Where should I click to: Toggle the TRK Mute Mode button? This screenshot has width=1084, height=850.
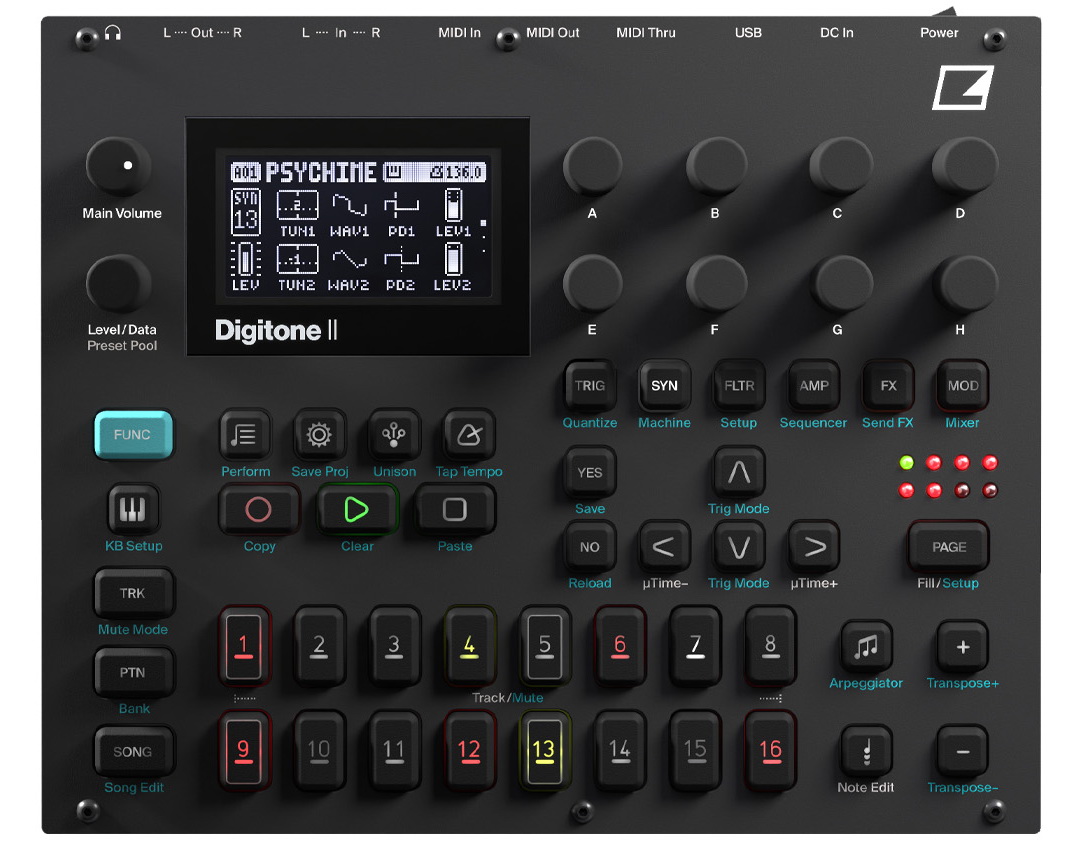pyautogui.click(x=133, y=593)
